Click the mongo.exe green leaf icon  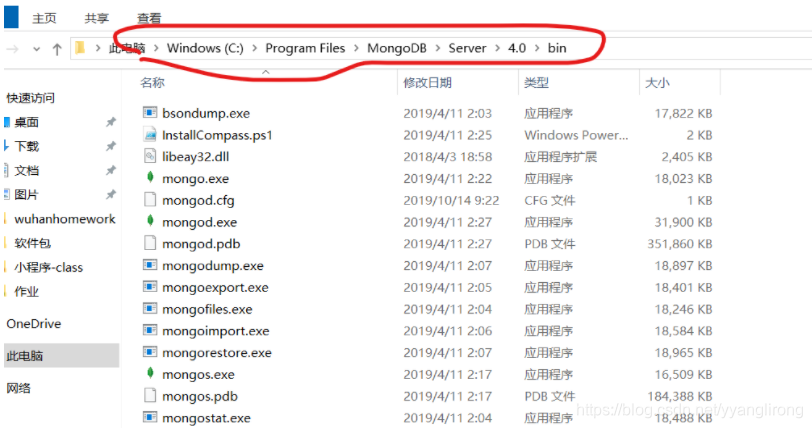click(150, 178)
